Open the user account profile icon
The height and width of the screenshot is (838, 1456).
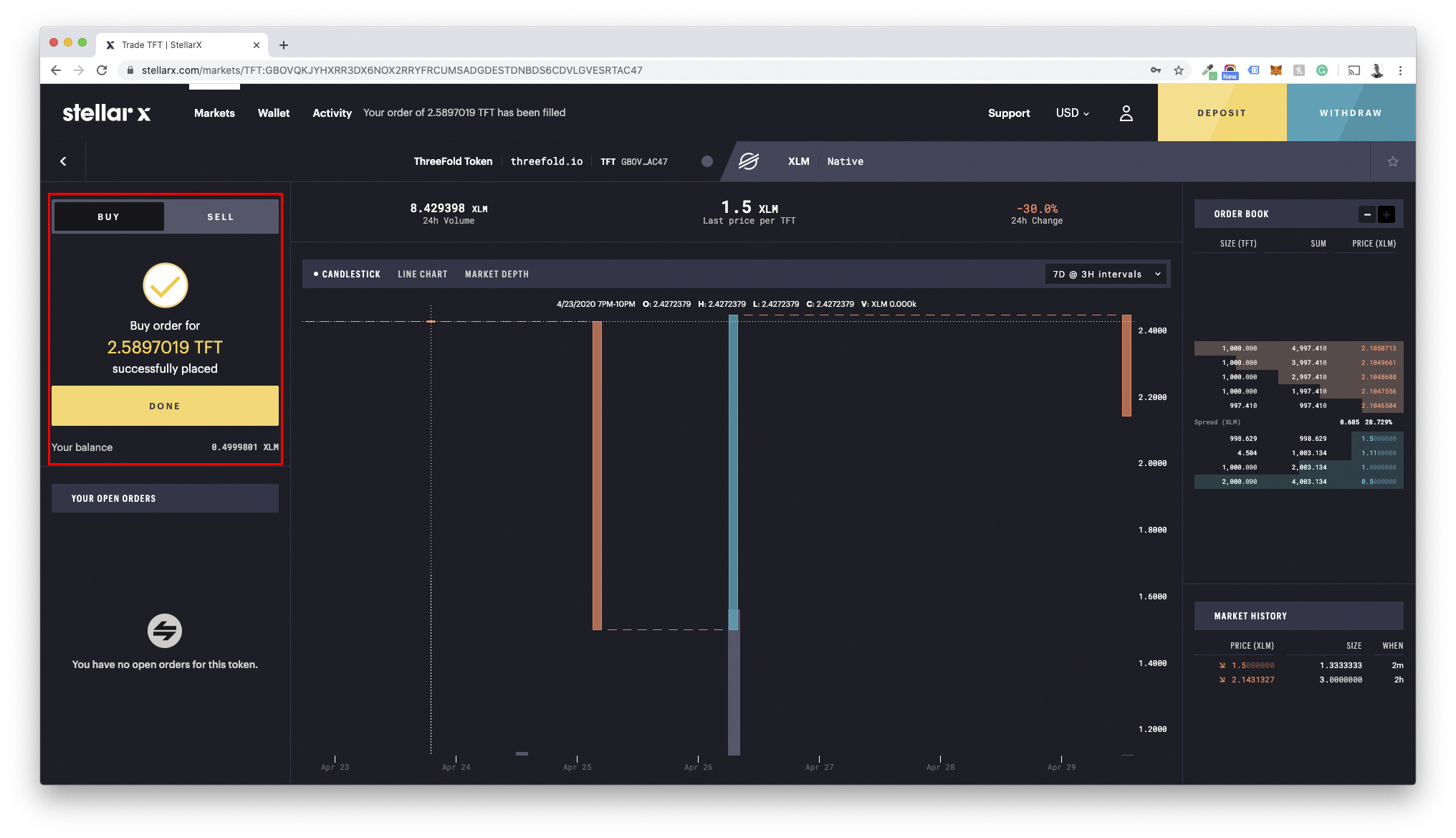tap(1126, 113)
